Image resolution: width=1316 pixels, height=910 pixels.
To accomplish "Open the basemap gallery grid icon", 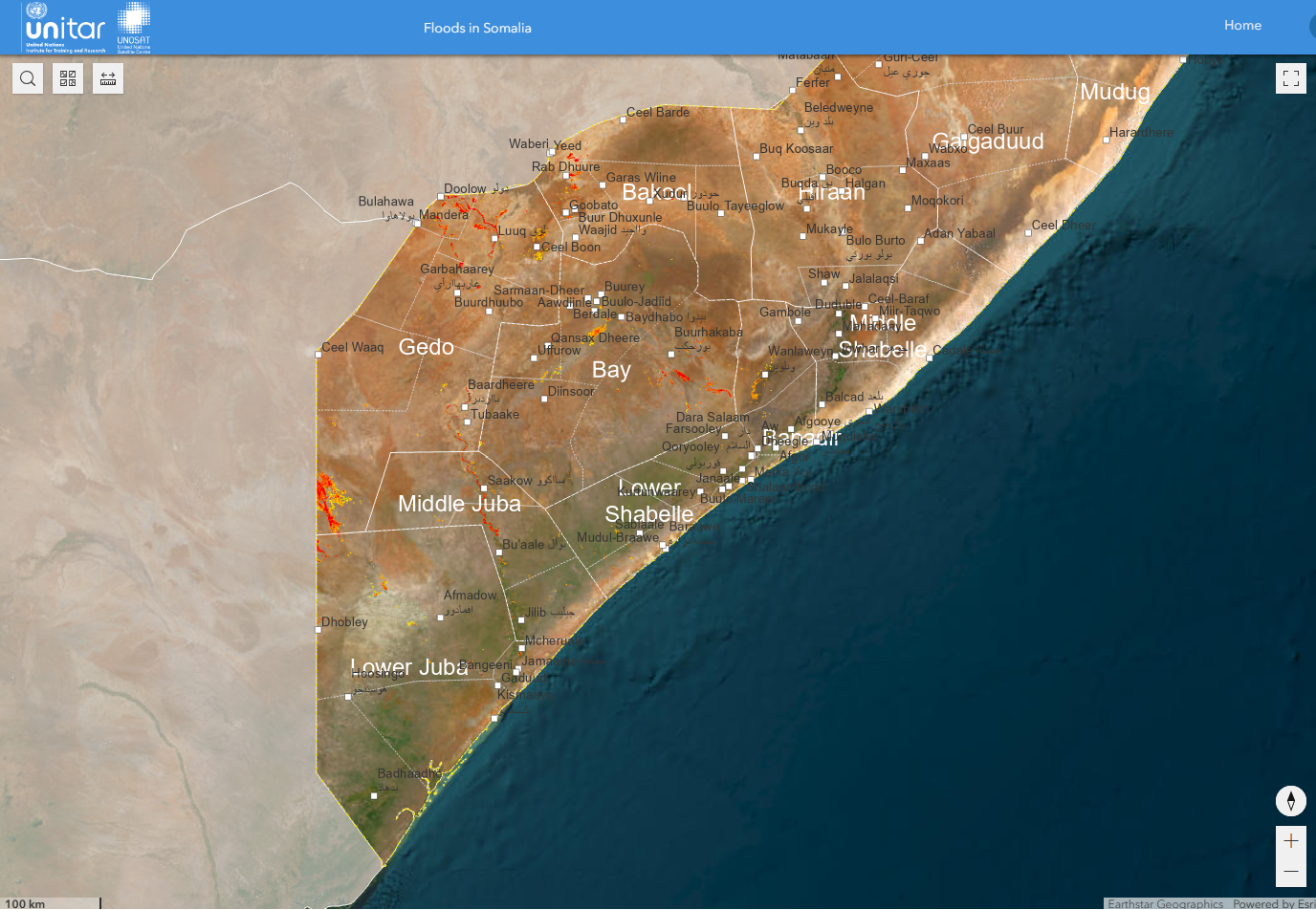I will 68,78.
